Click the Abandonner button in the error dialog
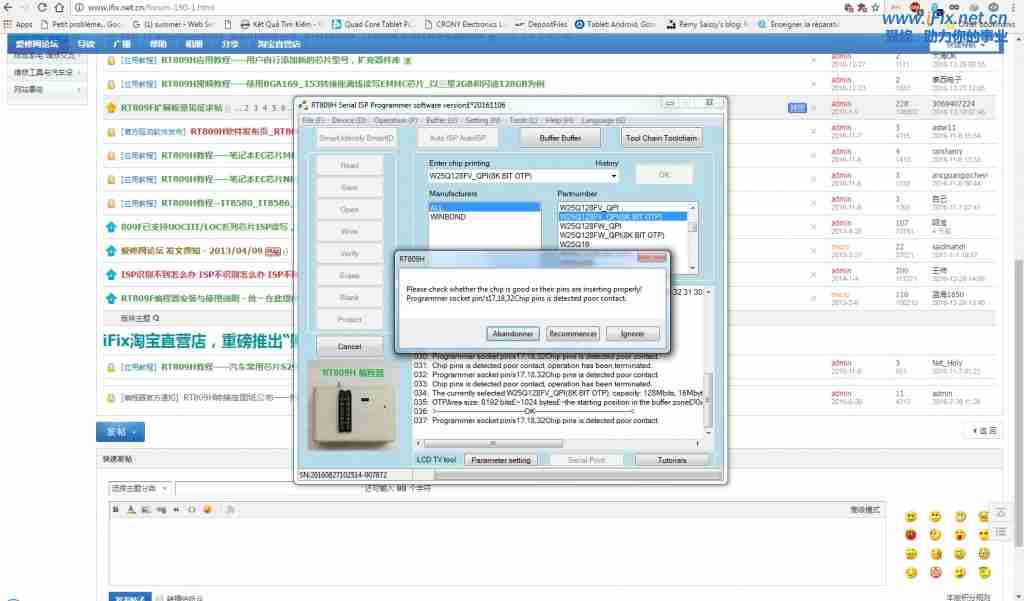The width and height of the screenshot is (1024, 601). [x=512, y=334]
